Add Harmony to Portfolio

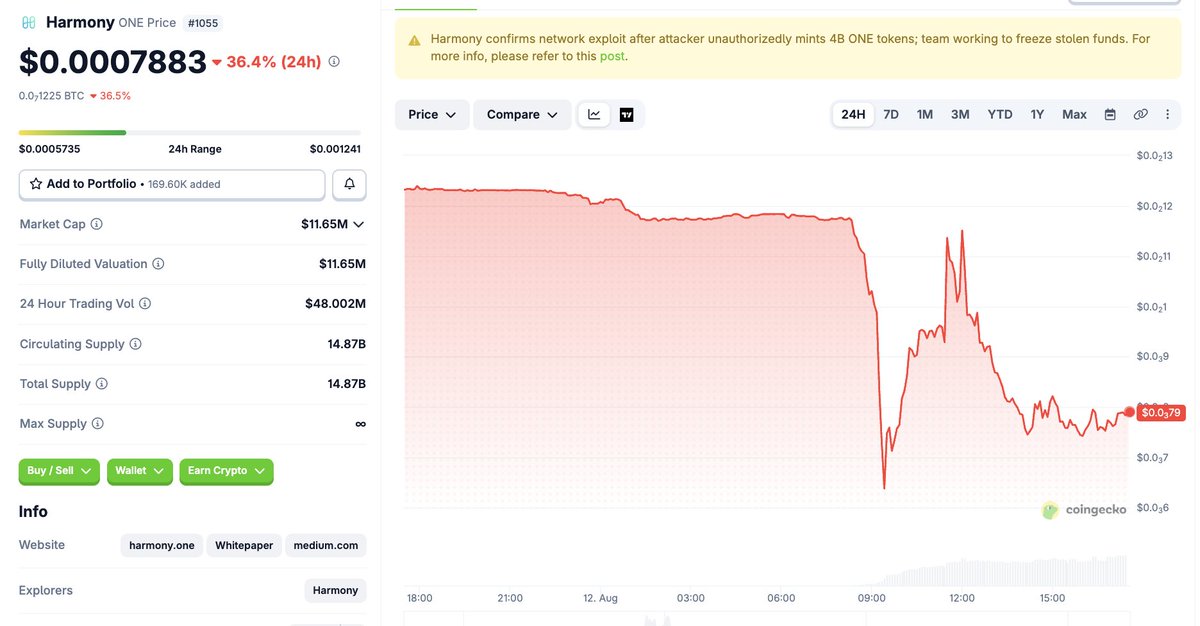click(x=172, y=184)
